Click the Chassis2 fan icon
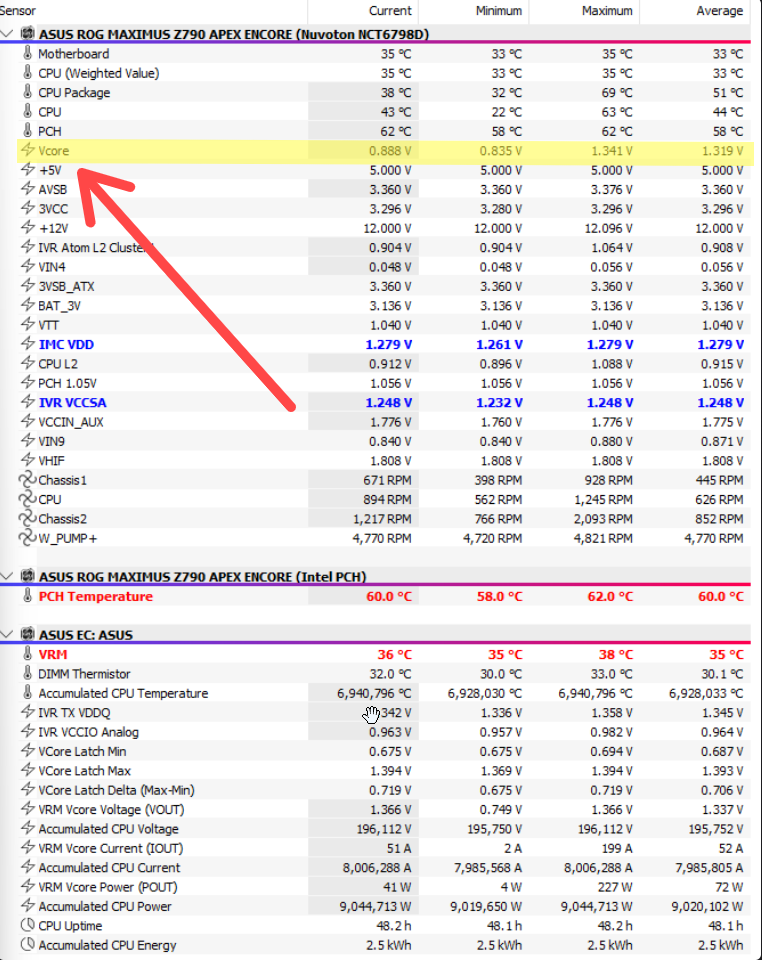 (x=28, y=518)
